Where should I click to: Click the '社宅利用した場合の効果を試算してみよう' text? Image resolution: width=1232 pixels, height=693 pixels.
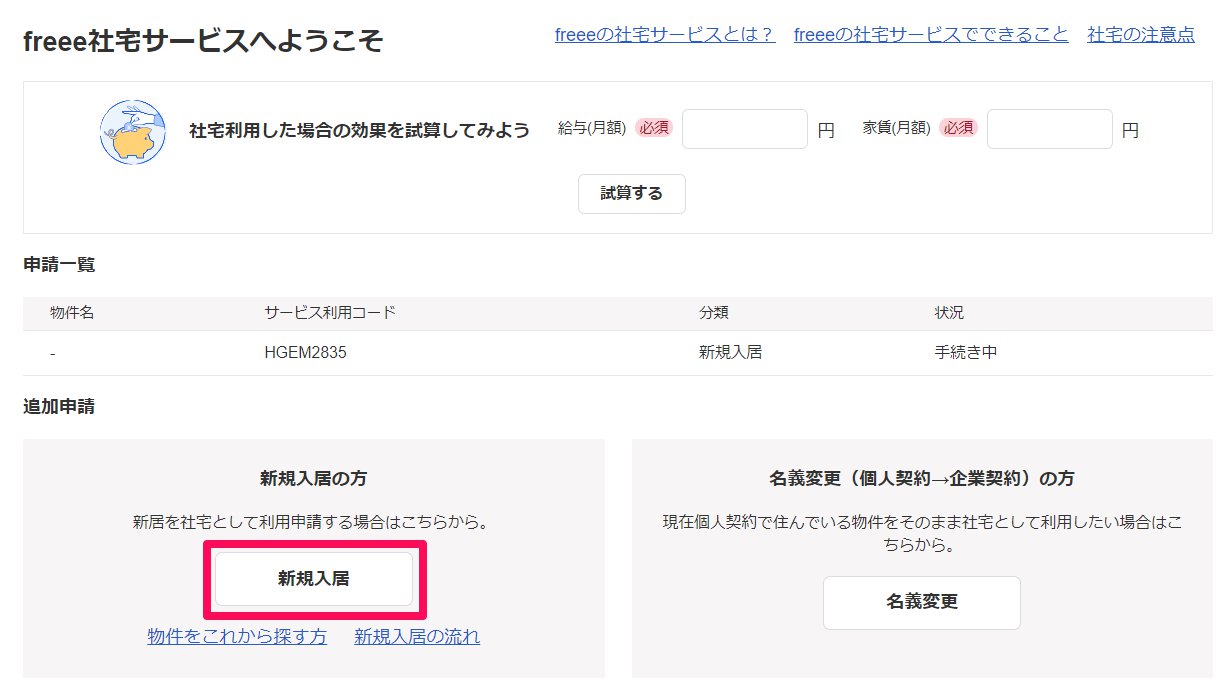point(359,130)
